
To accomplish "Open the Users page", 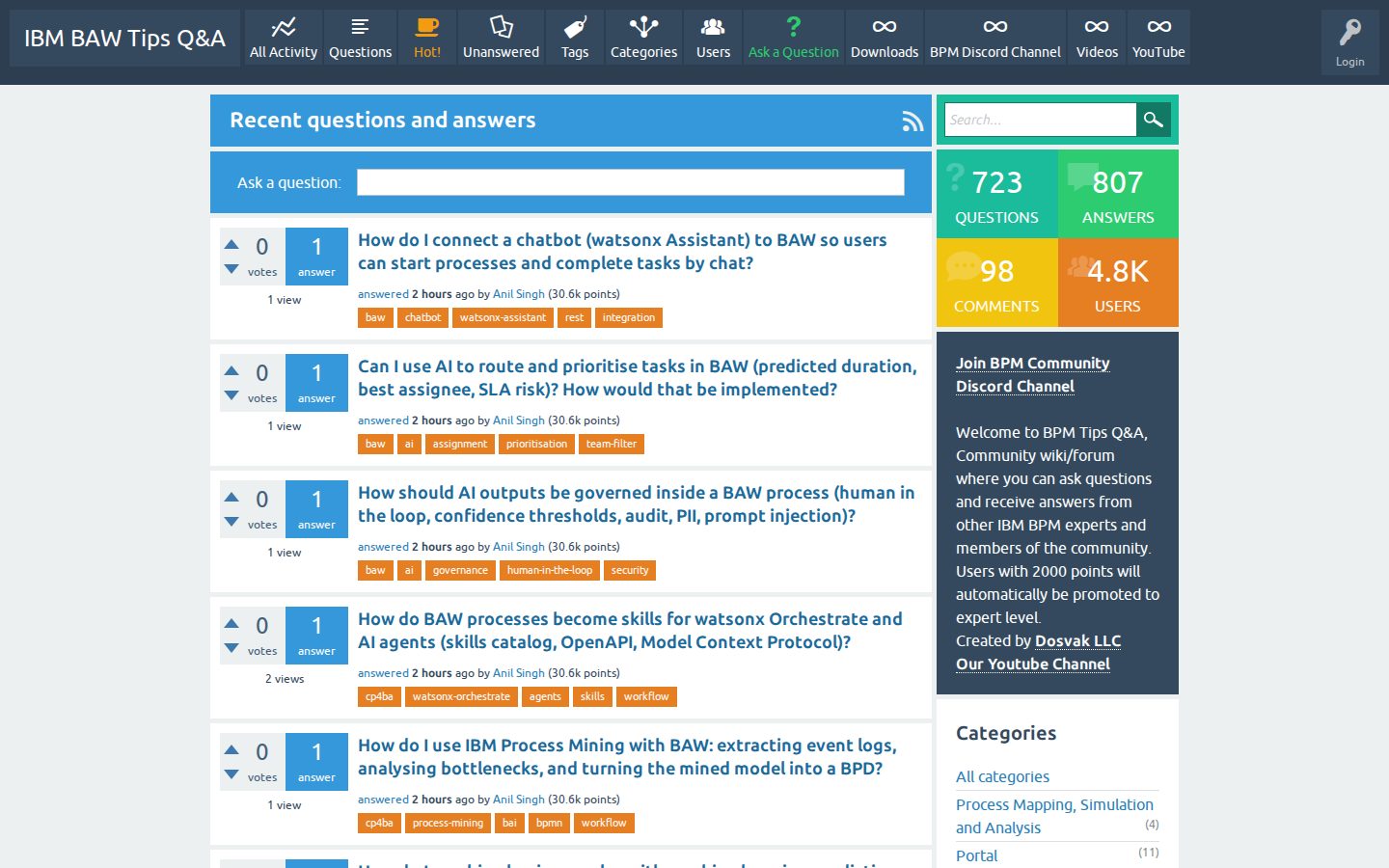I will coord(714,38).
